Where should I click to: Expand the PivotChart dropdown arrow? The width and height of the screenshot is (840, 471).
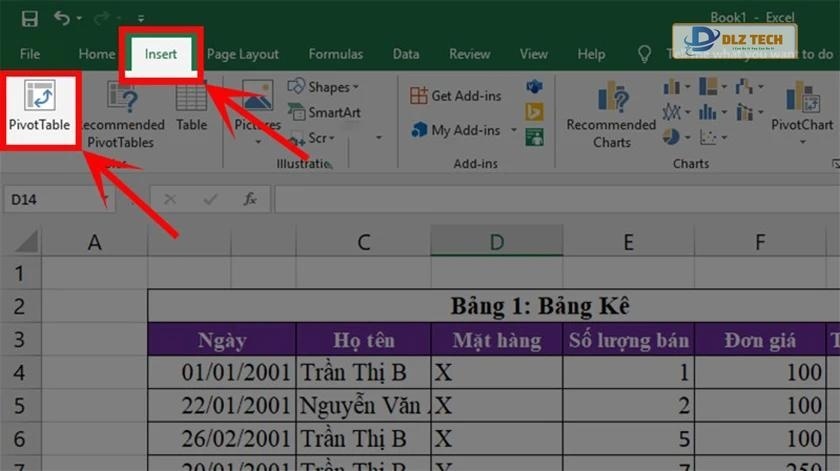coord(802,142)
